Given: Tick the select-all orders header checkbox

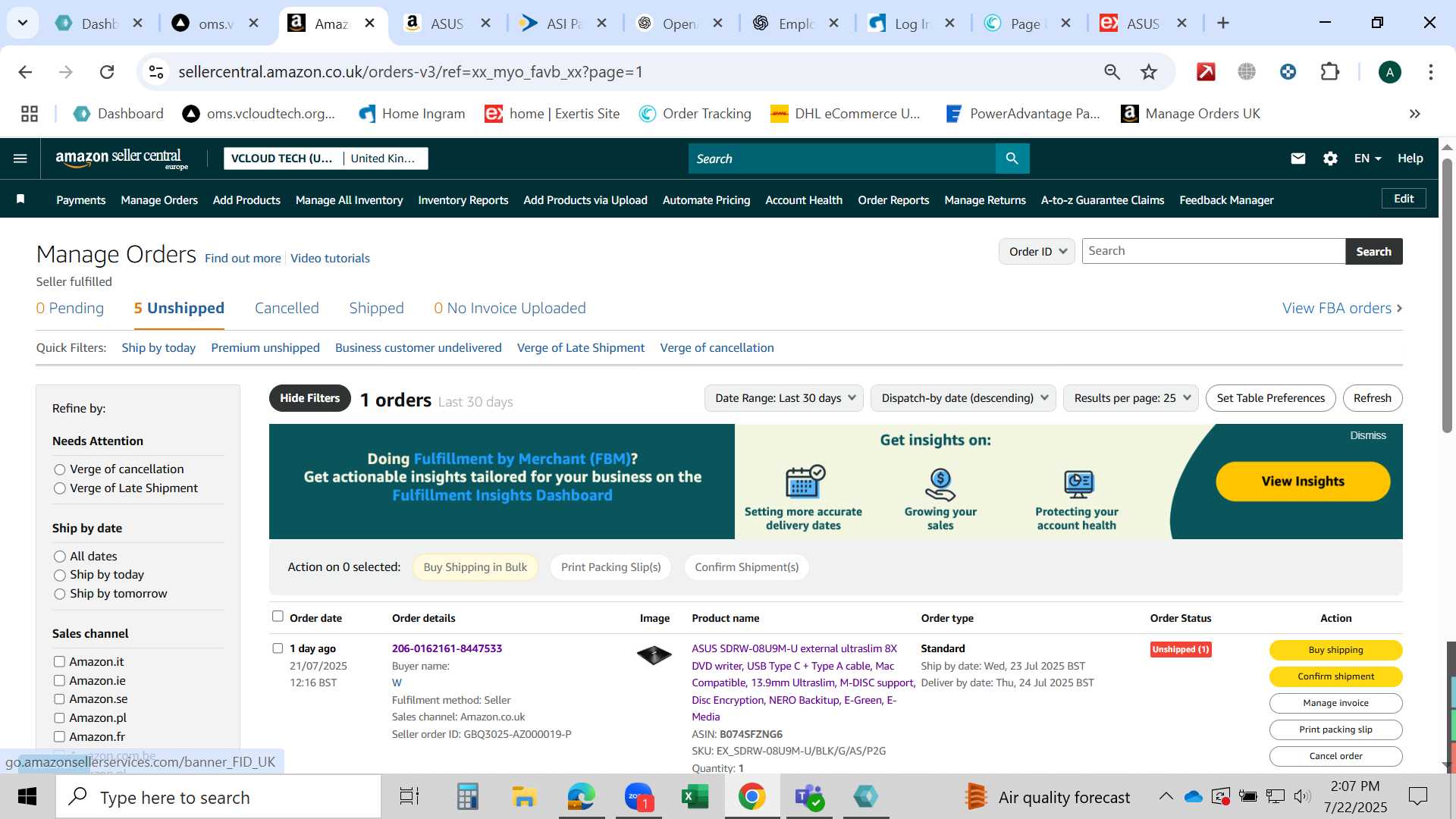Looking at the screenshot, I should [x=278, y=617].
